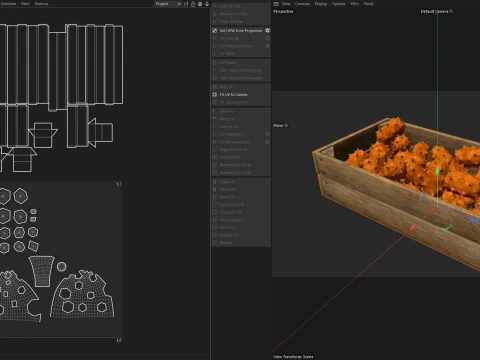The height and width of the screenshot is (360, 480).
Task: Open UV Straighten gear settings
Action: pyautogui.click(x=267, y=134)
